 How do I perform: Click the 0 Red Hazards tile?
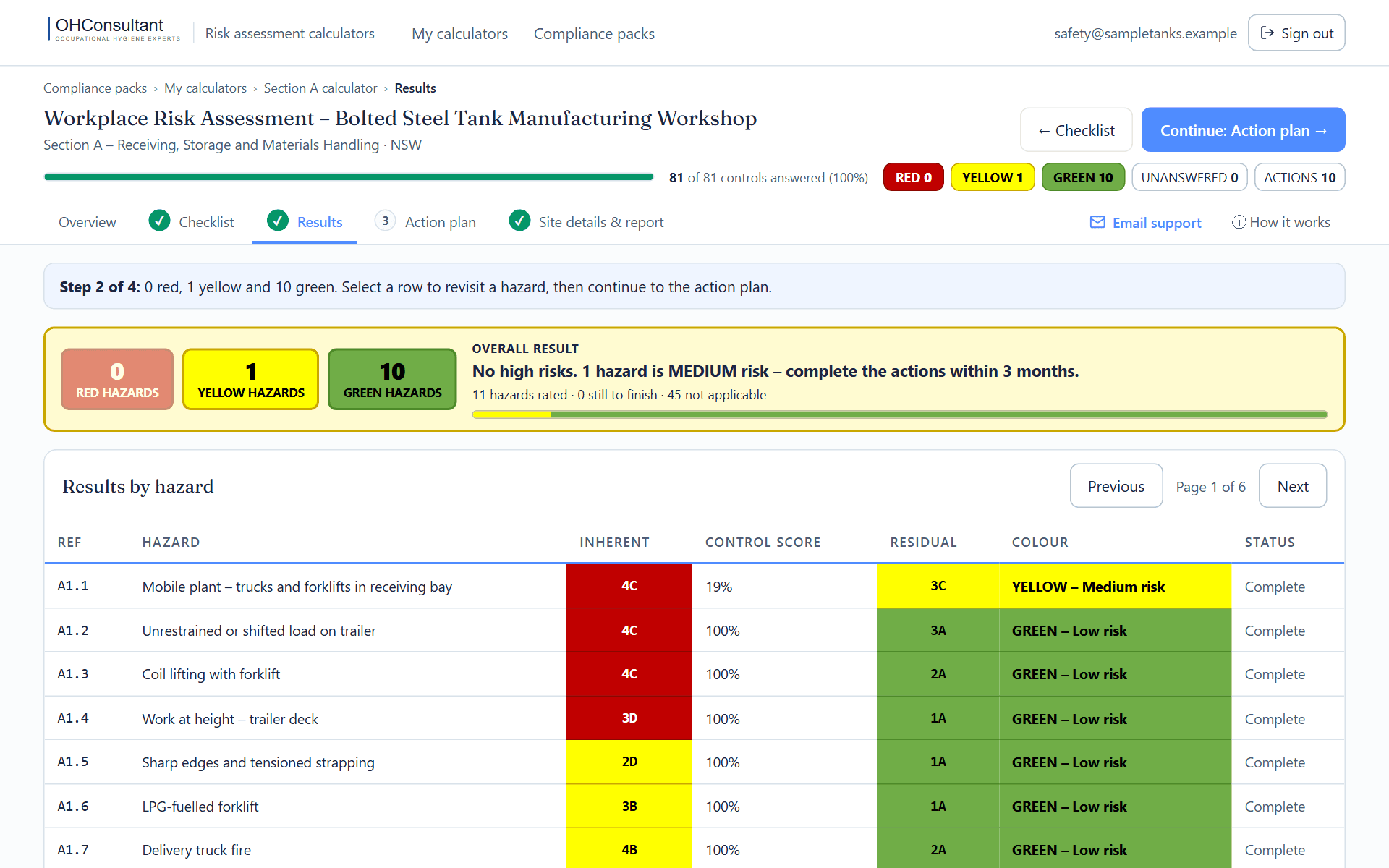(117, 379)
